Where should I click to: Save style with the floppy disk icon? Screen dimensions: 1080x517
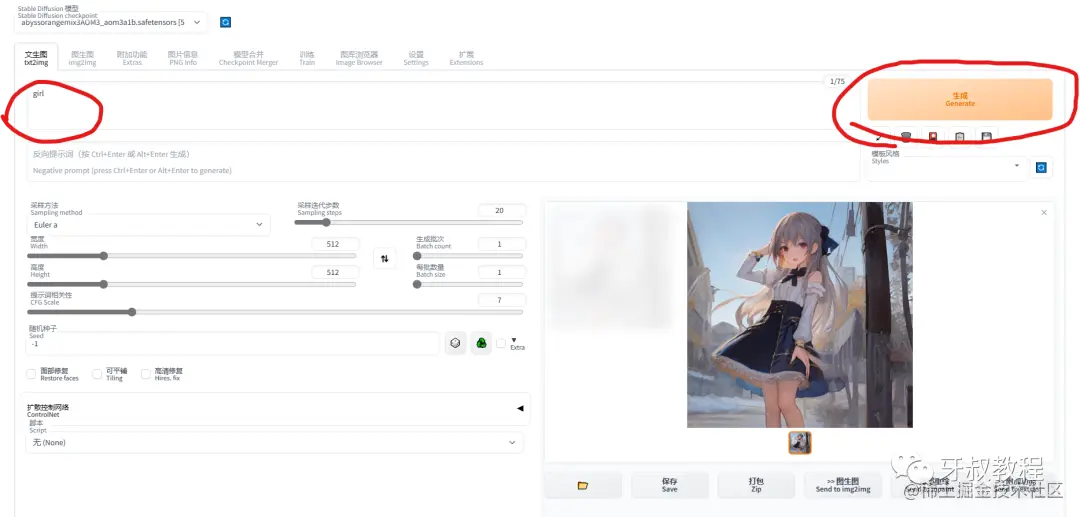(x=986, y=137)
